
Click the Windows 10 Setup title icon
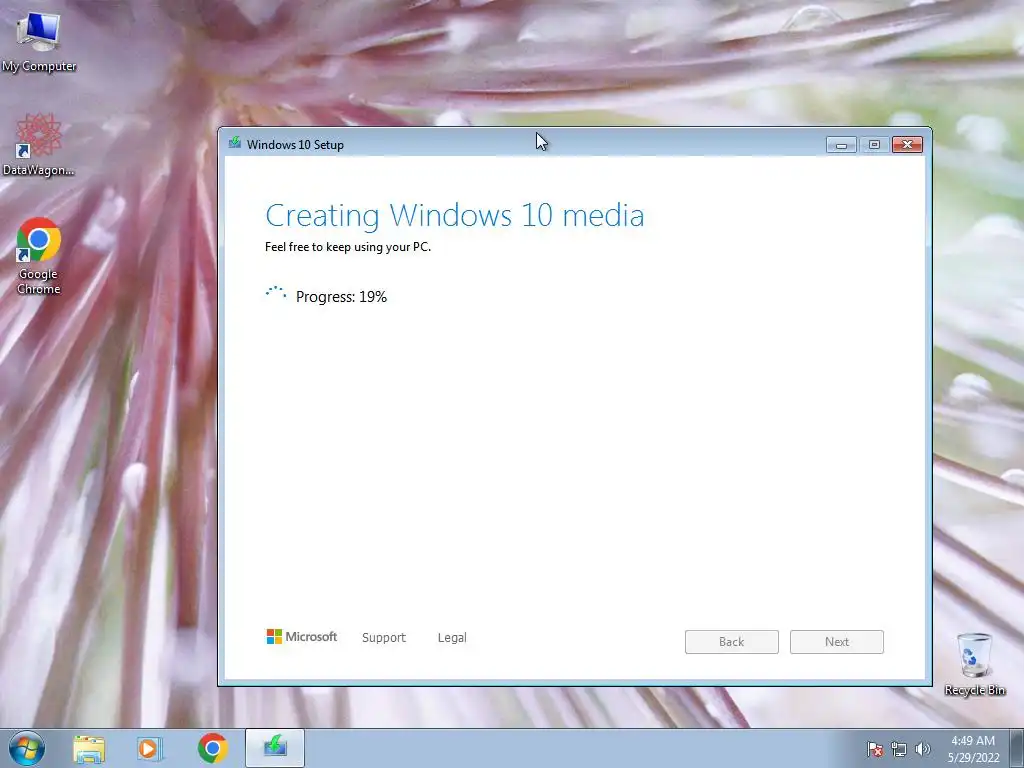click(235, 144)
